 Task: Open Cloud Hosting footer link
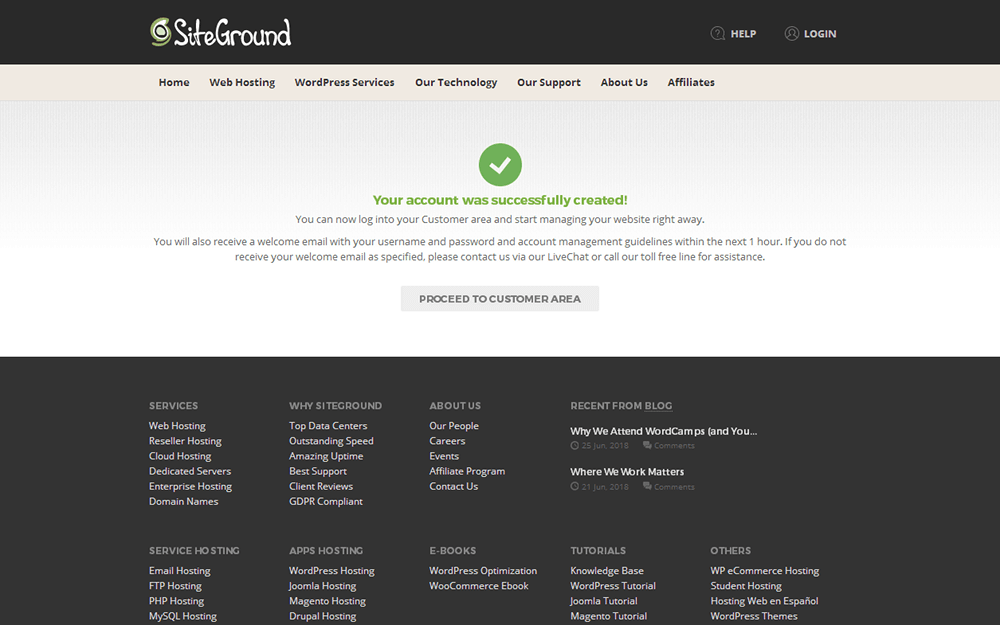(180, 456)
